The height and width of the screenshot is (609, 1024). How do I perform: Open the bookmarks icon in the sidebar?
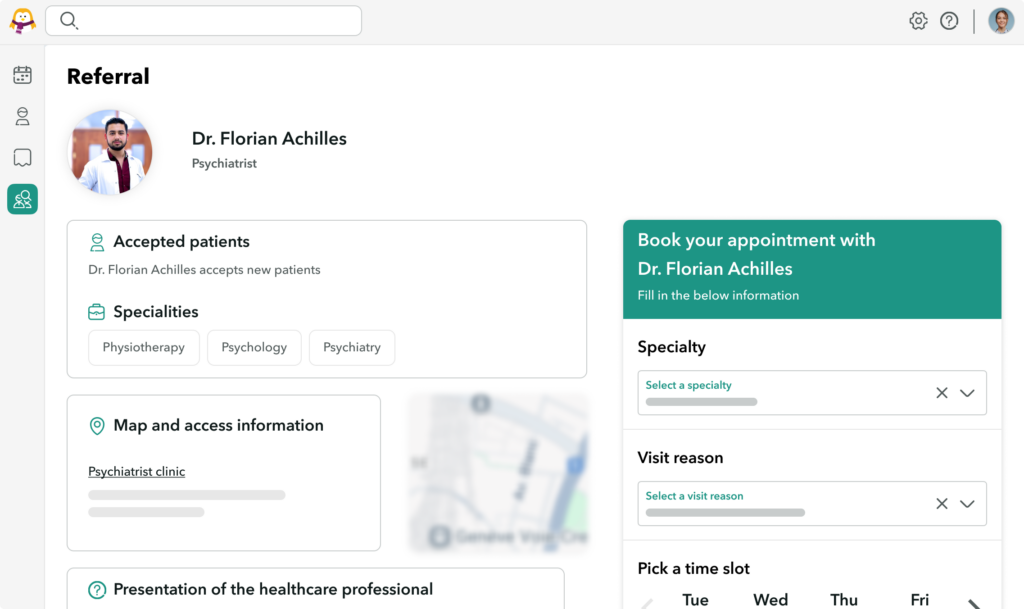pos(22,157)
